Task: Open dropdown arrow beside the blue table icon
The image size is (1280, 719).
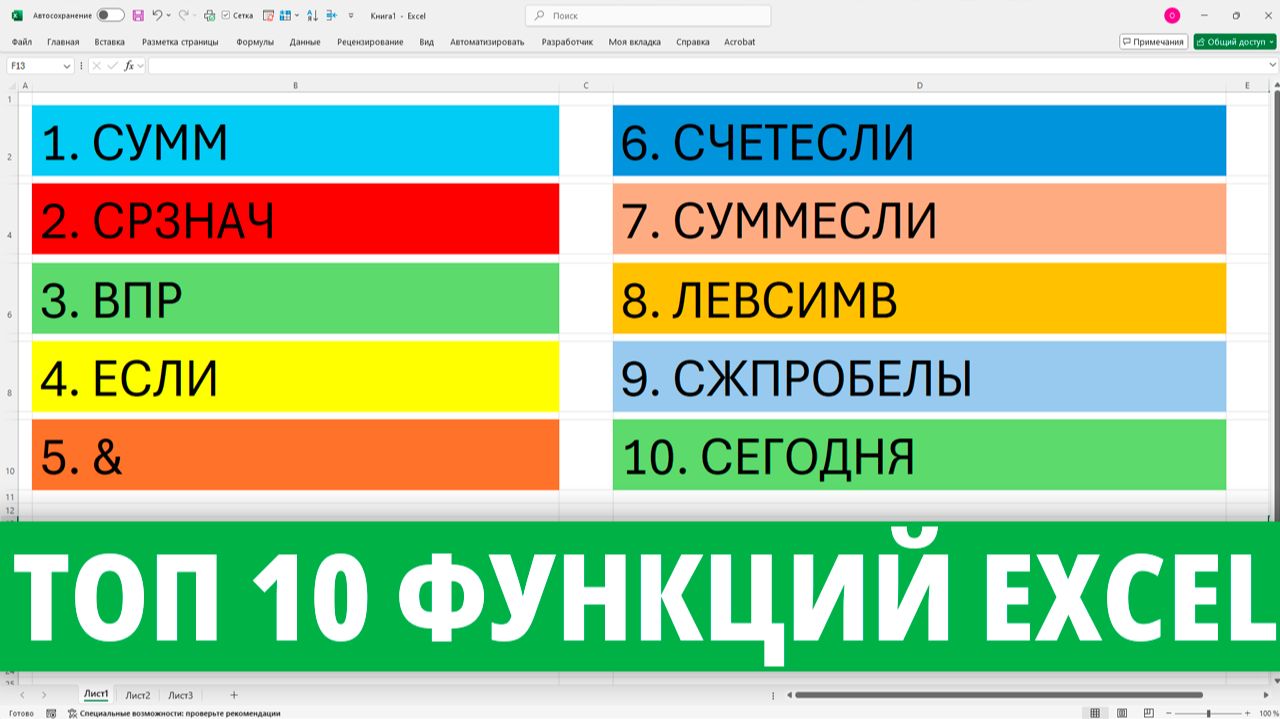Action: click(297, 16)
